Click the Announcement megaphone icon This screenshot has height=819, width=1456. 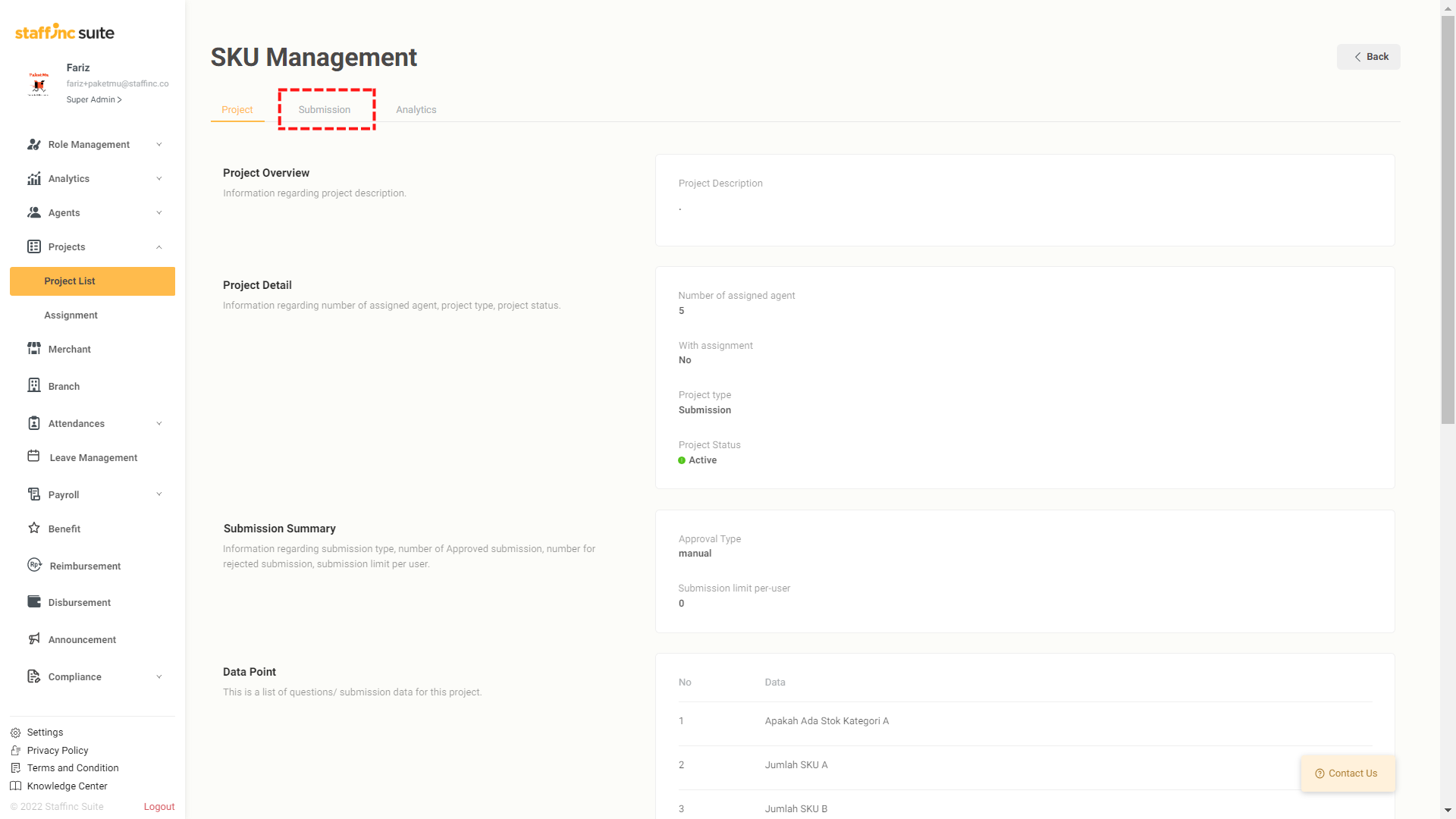[34, 639]
